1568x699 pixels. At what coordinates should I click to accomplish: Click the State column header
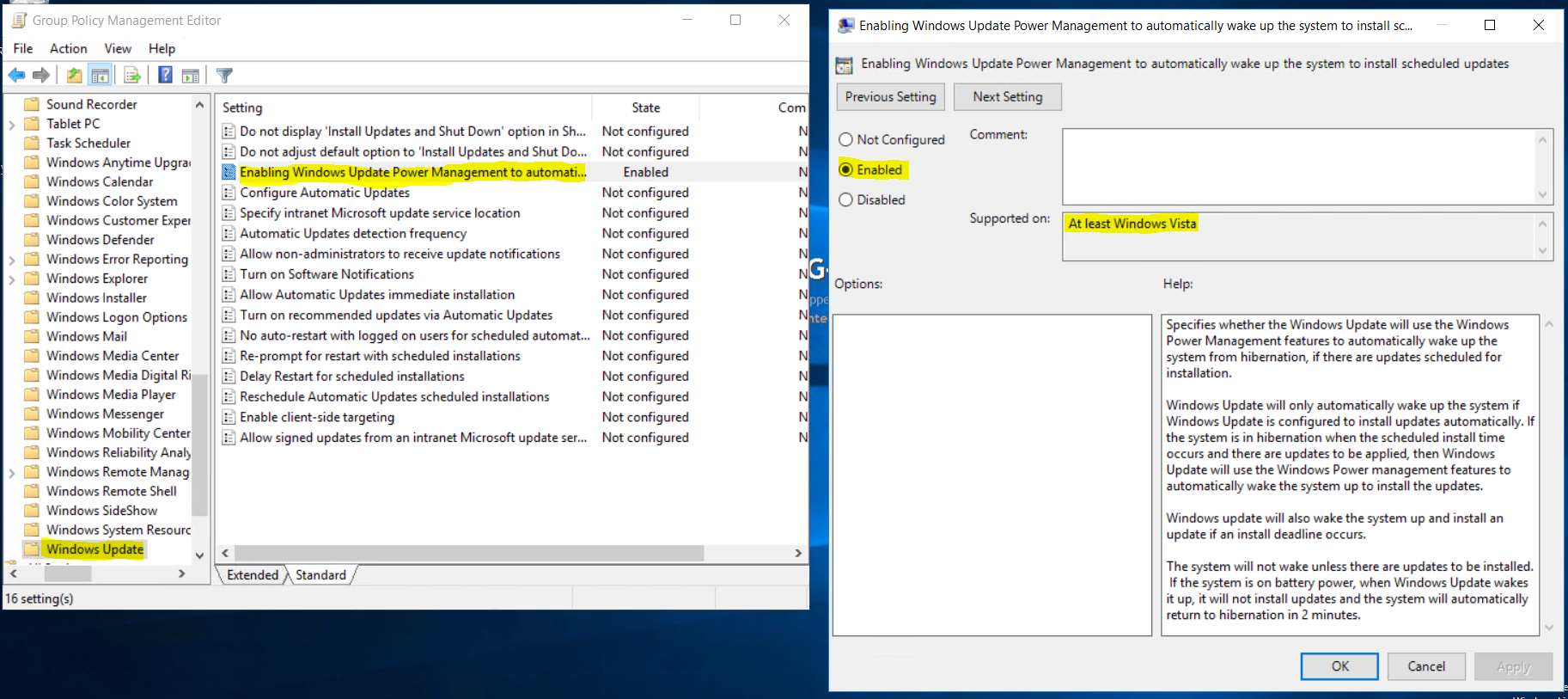(x=646, y=107)
